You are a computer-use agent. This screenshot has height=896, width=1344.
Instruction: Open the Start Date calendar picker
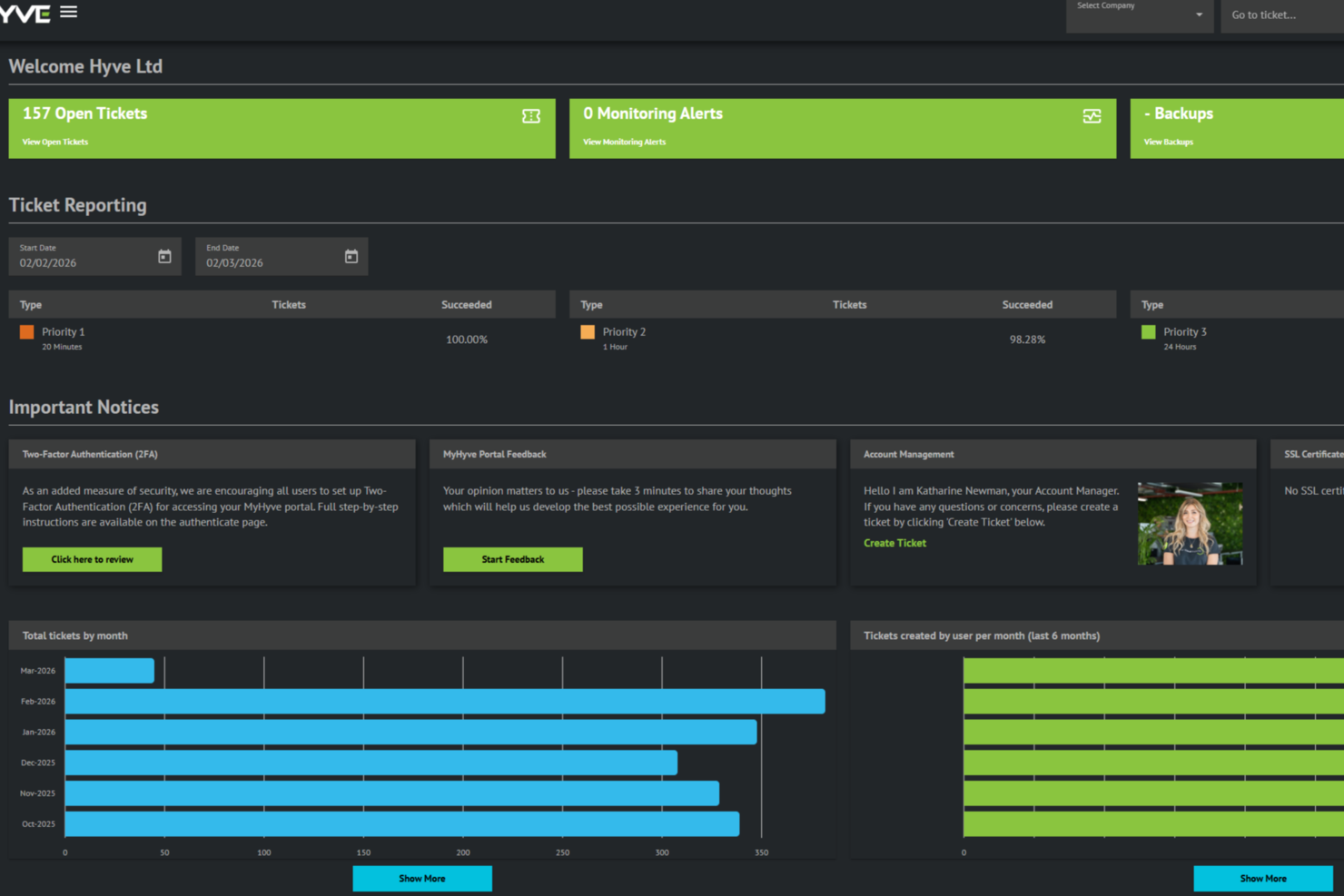[x=164, y=256]
